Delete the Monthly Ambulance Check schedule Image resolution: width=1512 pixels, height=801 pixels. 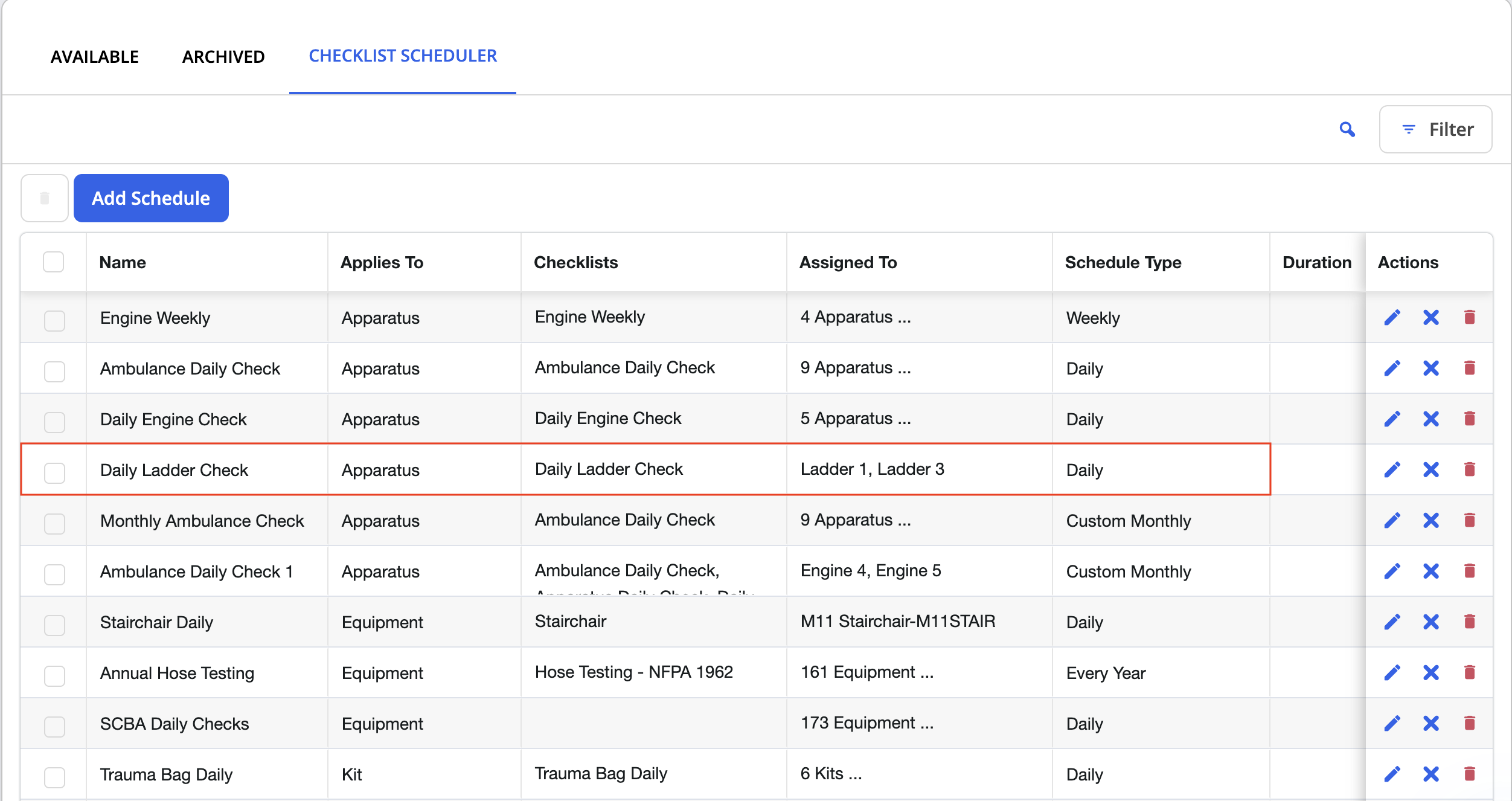pyautogui.click(x=1470, y=520)
